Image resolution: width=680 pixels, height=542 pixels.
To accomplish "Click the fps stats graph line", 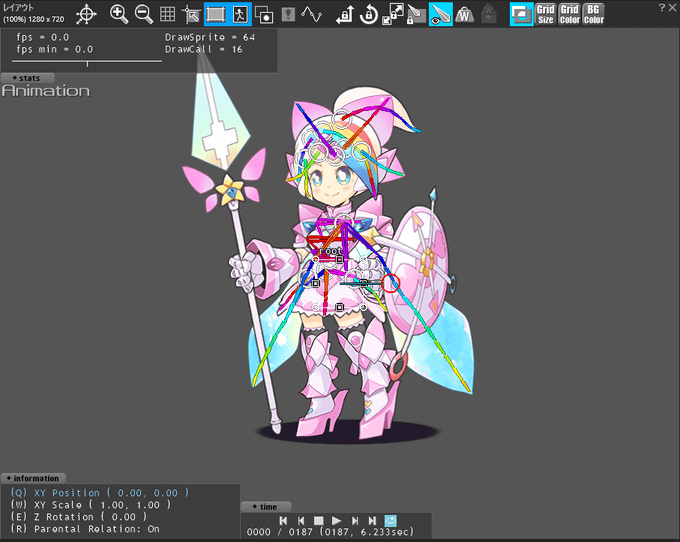I will point(87,62).
